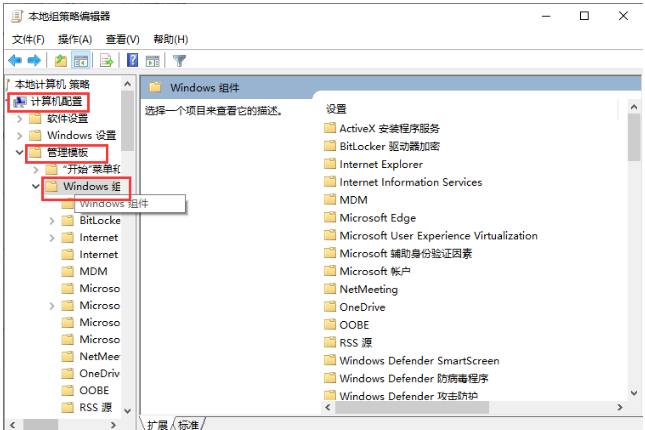Click settings list scroll-down arrow

point(634,393)
